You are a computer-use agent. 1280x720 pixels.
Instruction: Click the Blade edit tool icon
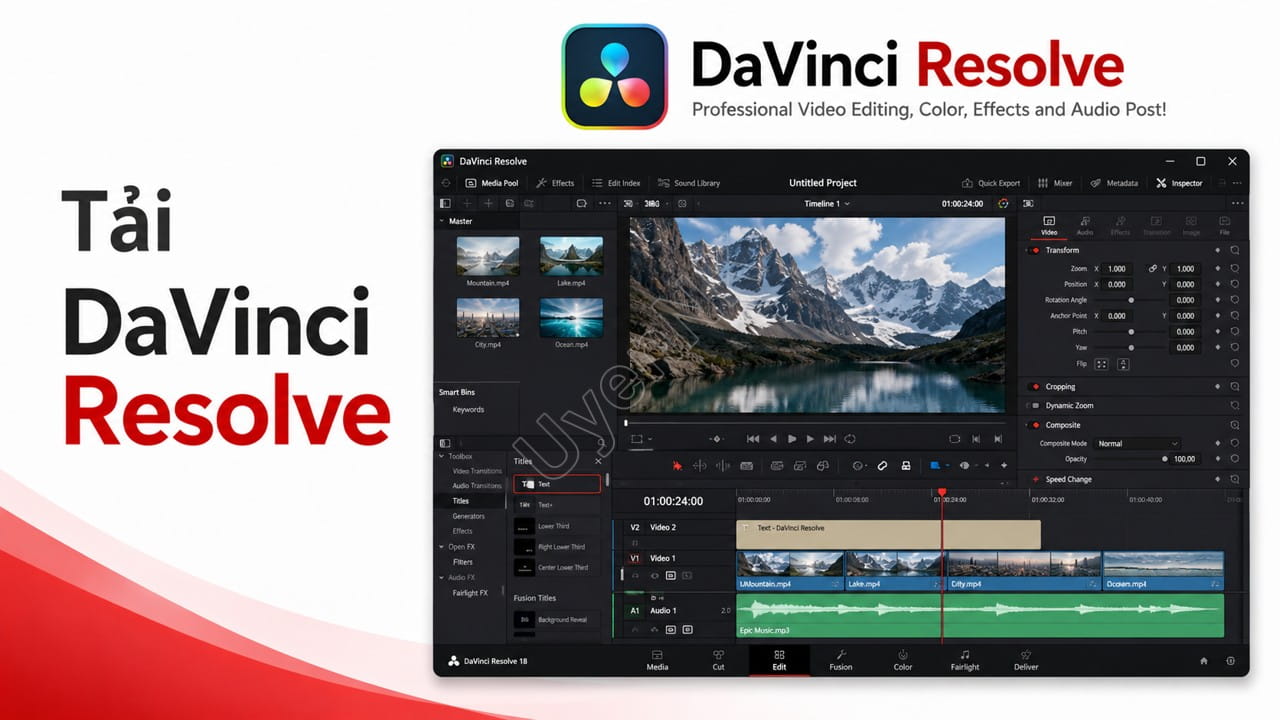coord(747,465)
